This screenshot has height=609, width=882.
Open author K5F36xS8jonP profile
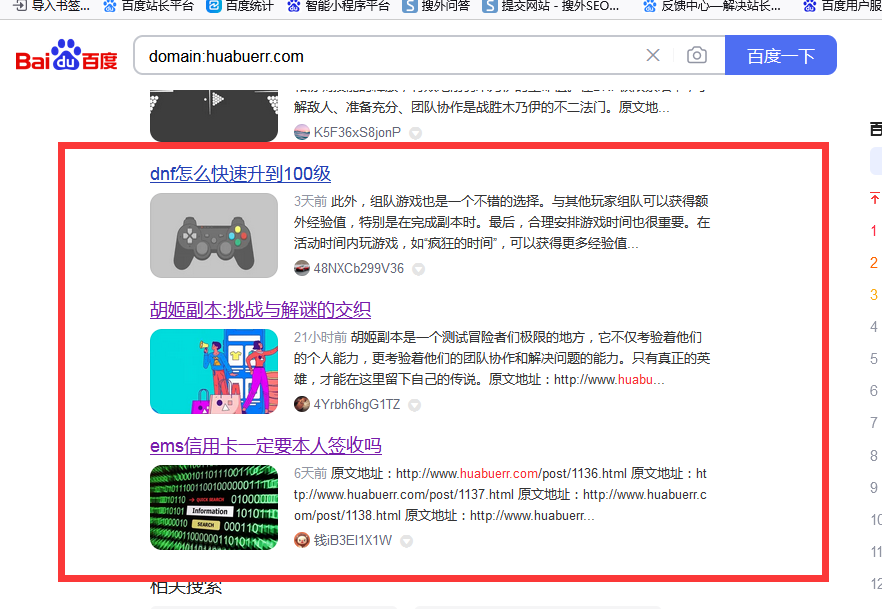click(x=357, y=132)
